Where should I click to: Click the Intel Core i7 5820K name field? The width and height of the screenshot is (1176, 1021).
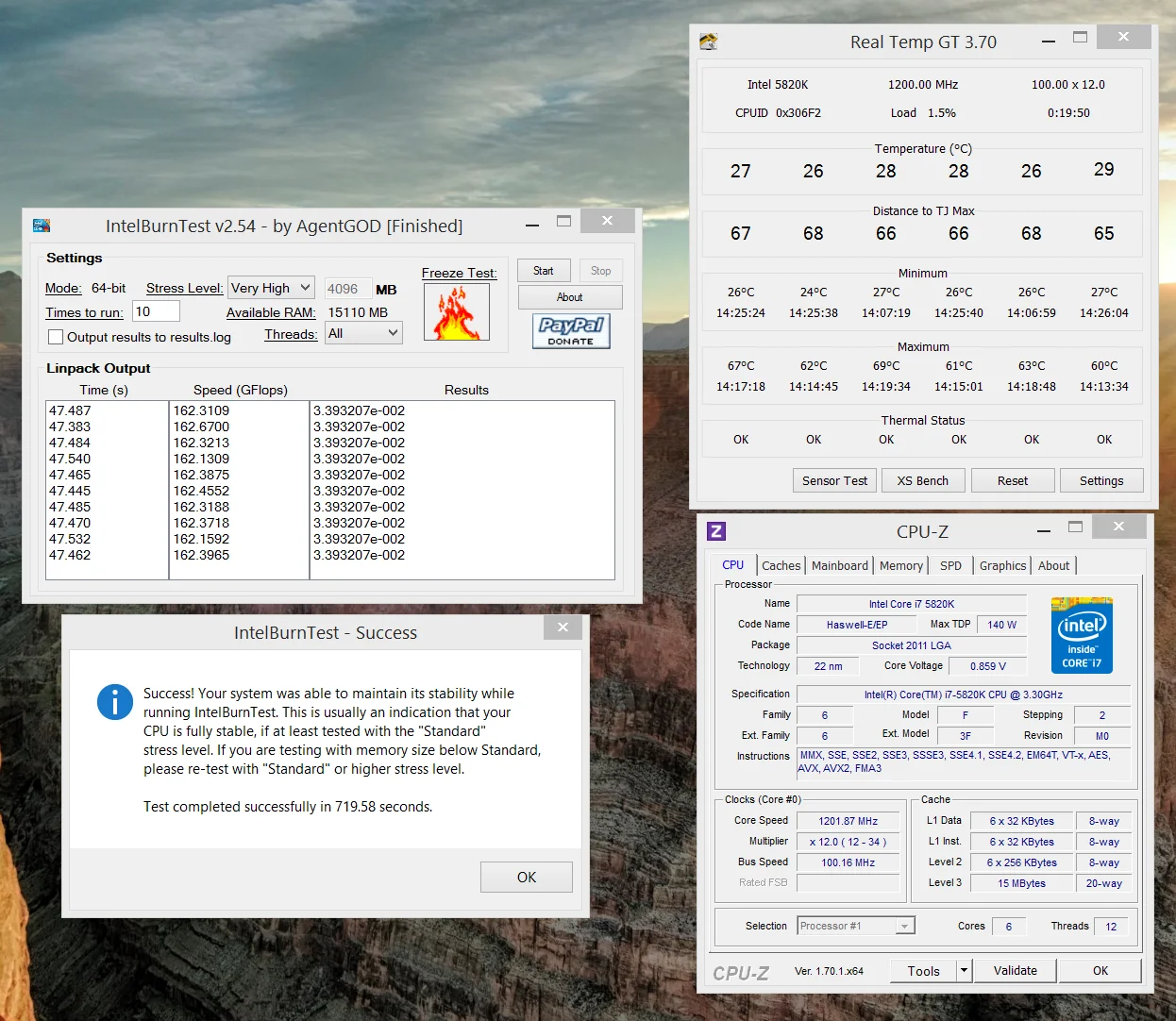coord(912,604)
